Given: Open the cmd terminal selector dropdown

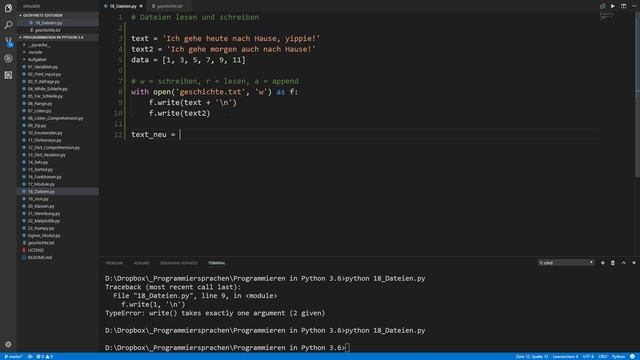Looking at the screenshot, I should pos(566,263).
